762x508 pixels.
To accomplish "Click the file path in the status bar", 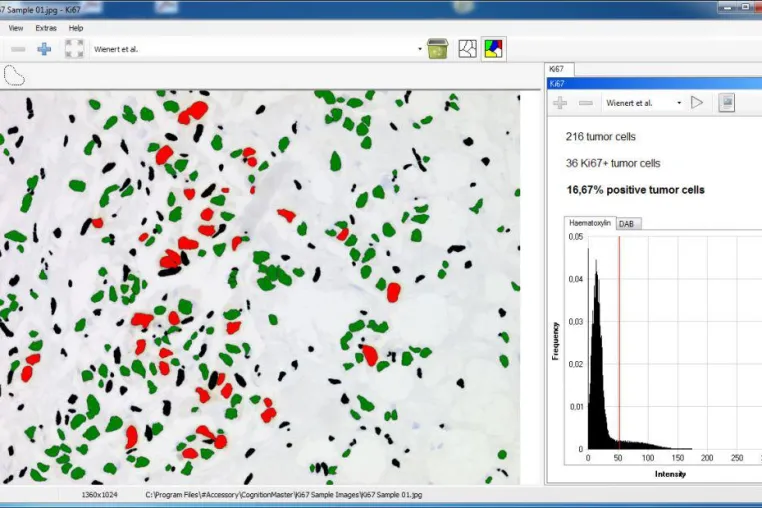I will point(284,495).
